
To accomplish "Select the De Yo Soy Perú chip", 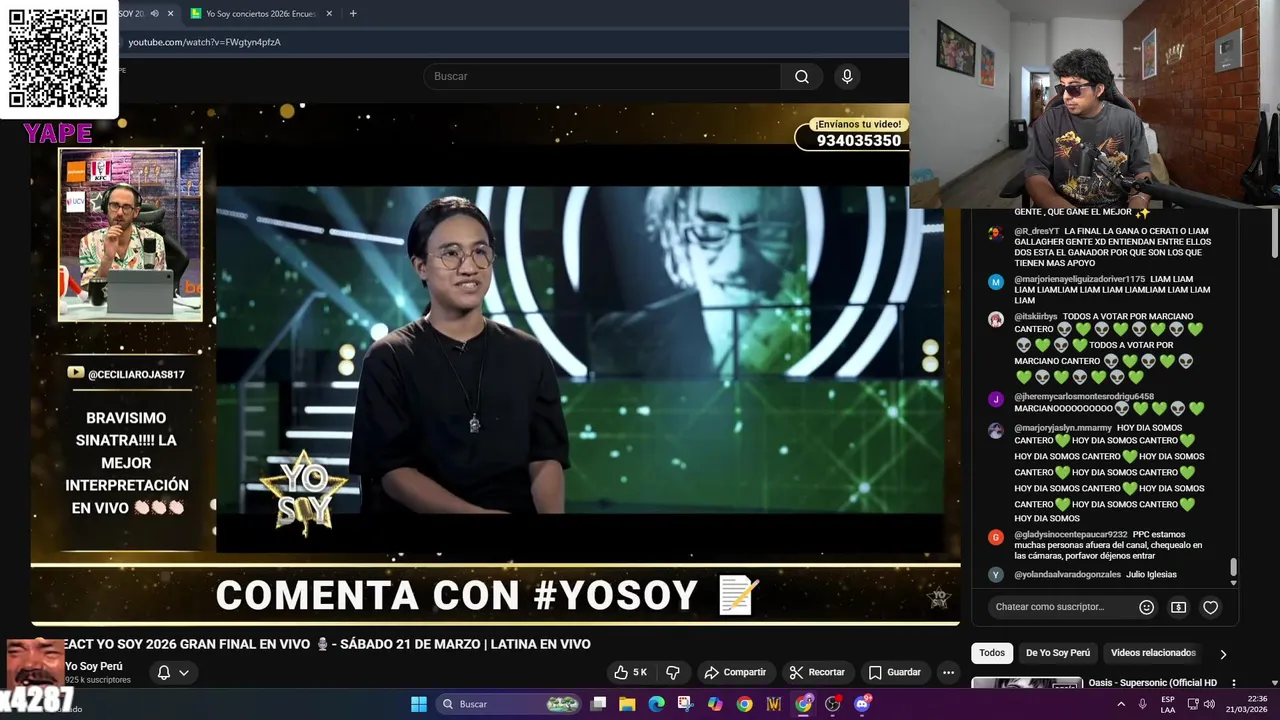I will click(1058, 652).
